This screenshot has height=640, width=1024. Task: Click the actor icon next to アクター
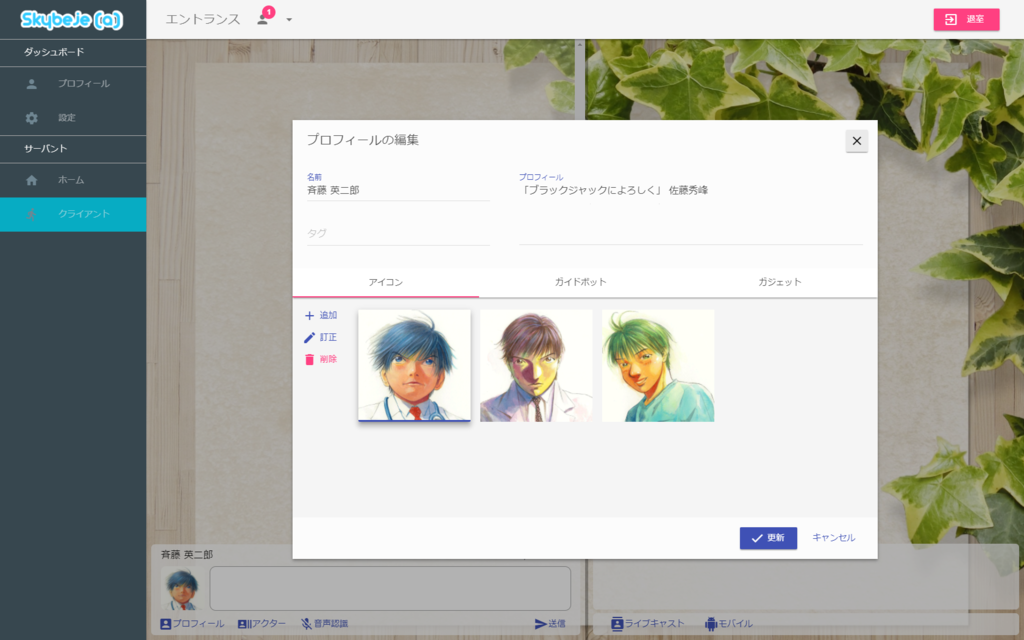244,624
